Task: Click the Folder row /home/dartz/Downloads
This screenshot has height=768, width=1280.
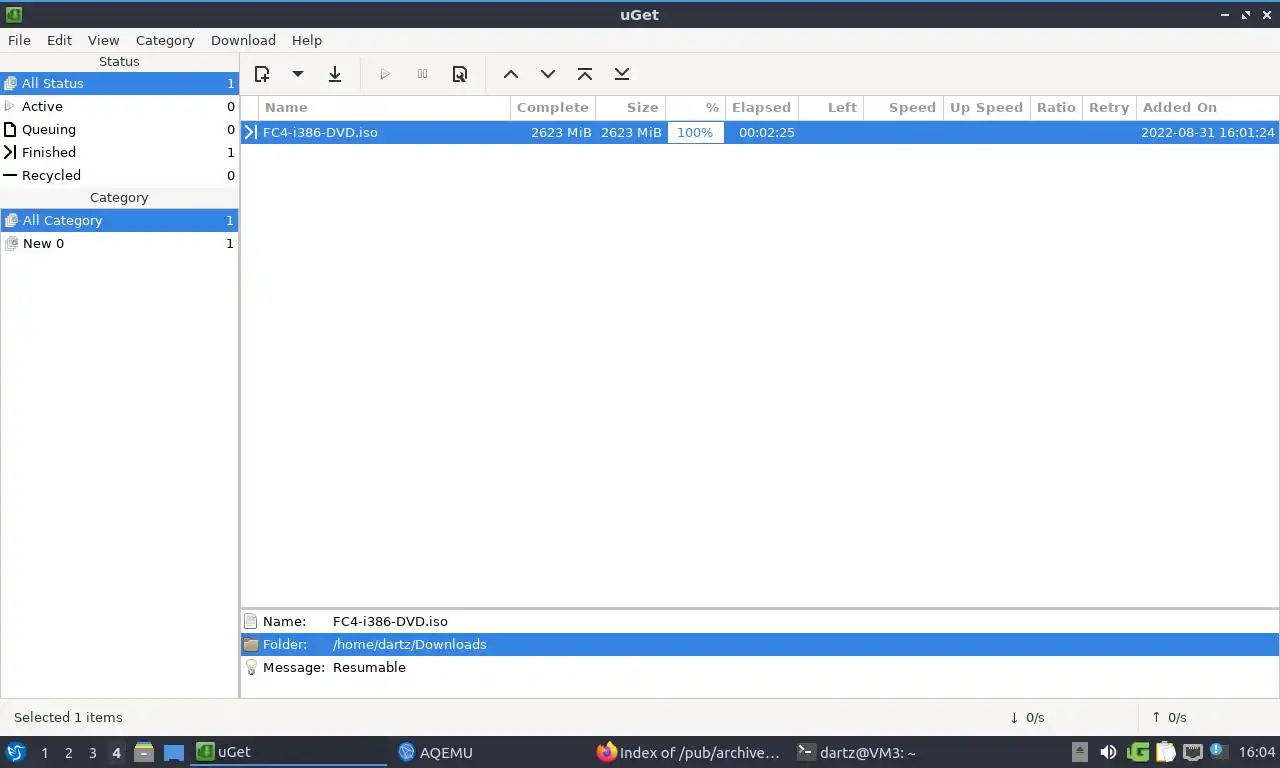Action: click(x=760, y=644)
